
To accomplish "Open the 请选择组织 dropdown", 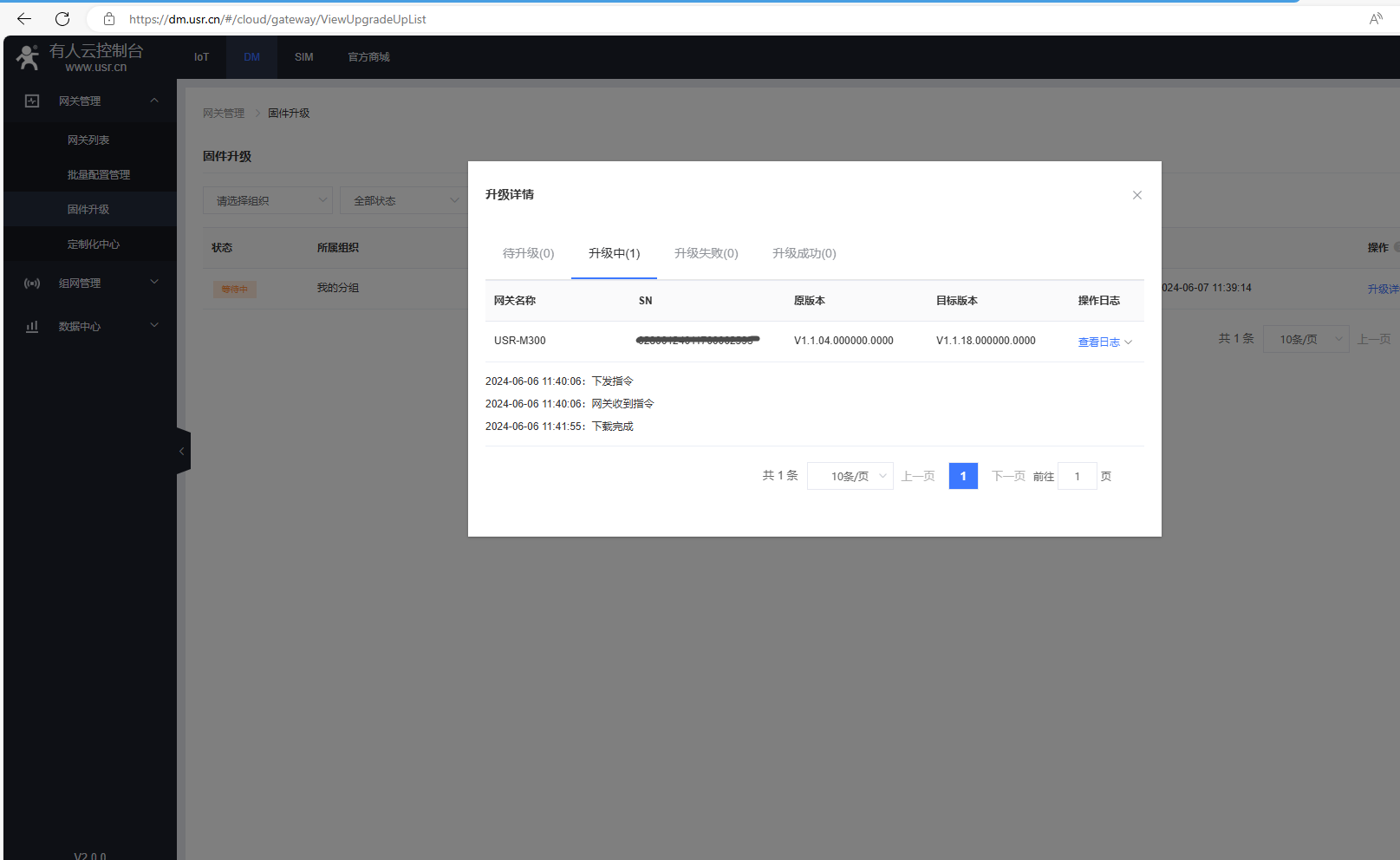I will point(267,201).
